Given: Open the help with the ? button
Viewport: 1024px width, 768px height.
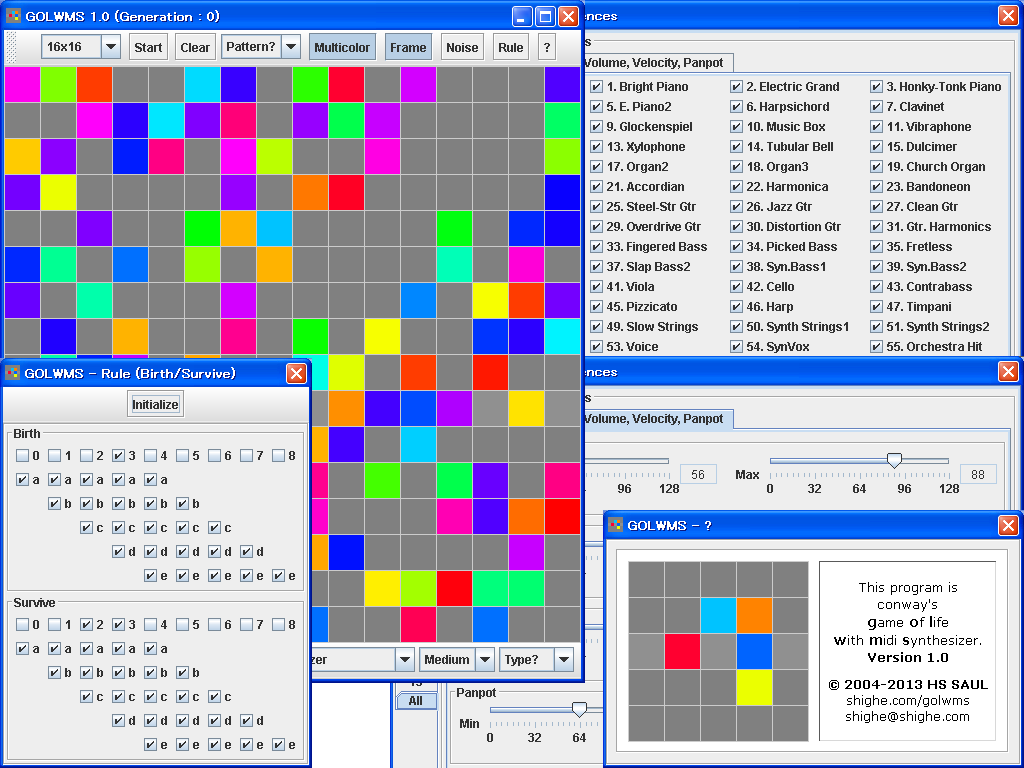Looking at the screenshot, I should click(546, 46).
